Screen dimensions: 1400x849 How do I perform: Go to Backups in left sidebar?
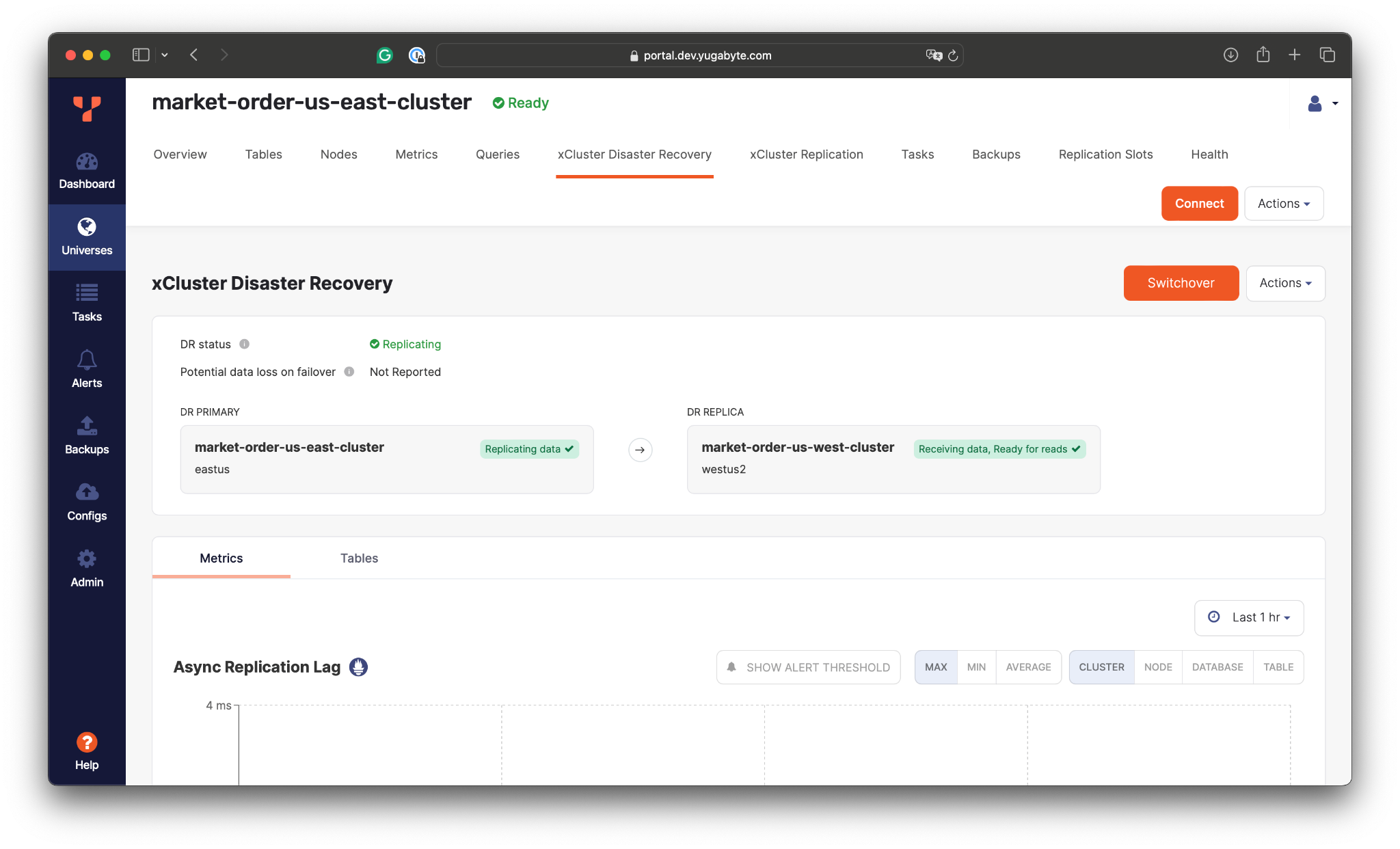point(87,435)
